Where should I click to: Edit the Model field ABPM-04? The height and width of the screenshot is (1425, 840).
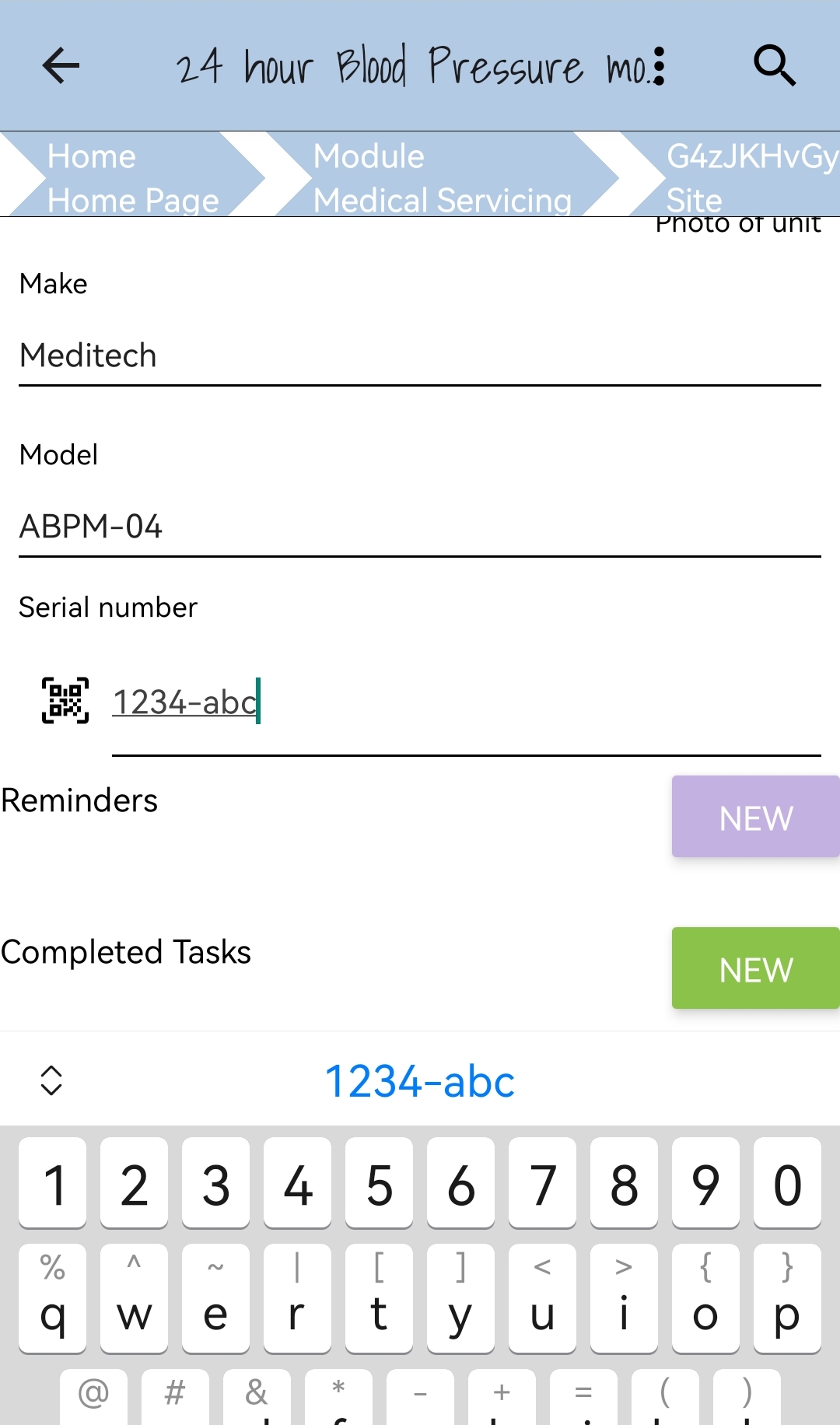(x=420, y=527)
